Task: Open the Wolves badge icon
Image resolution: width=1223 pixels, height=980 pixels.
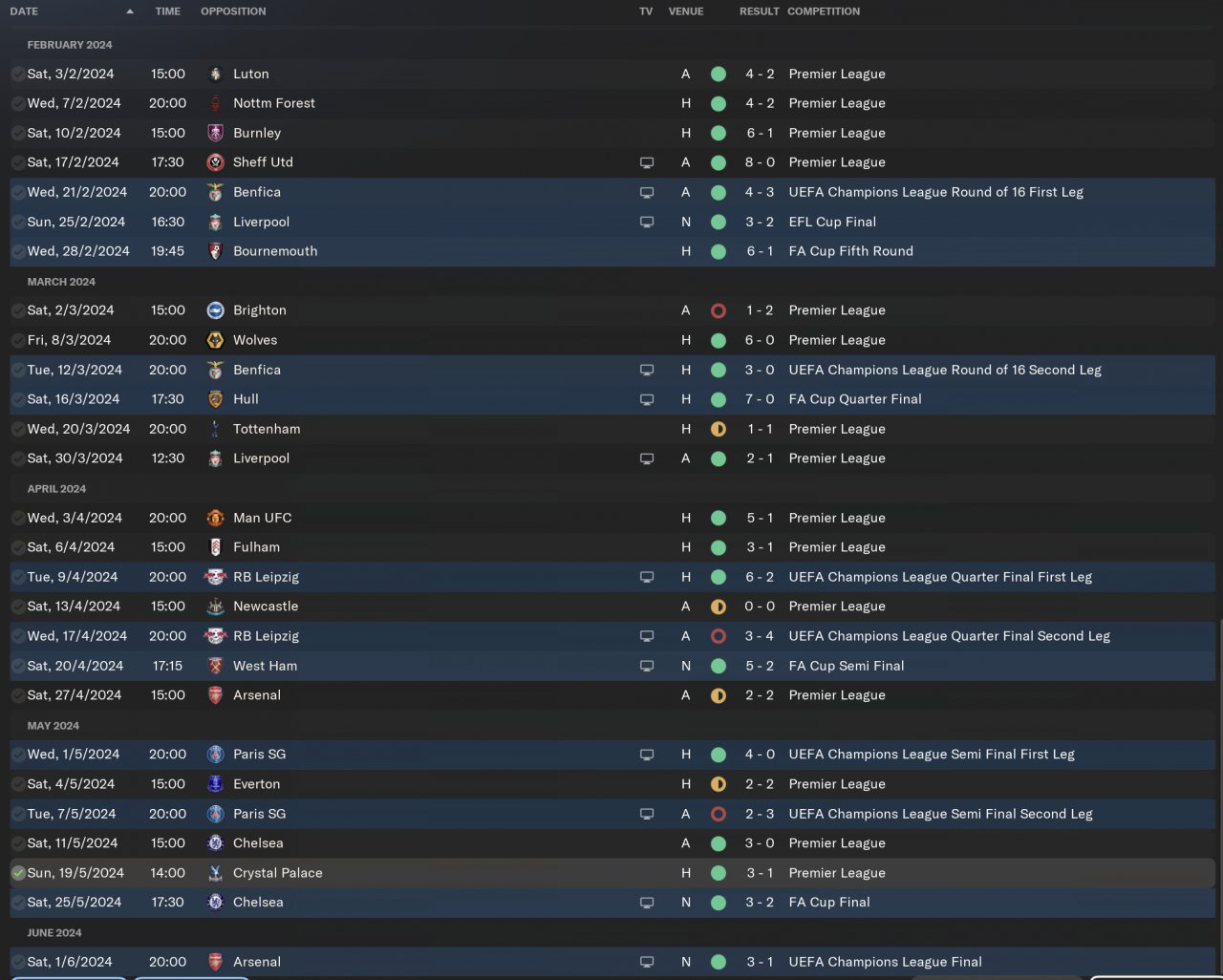Action: 215,340
